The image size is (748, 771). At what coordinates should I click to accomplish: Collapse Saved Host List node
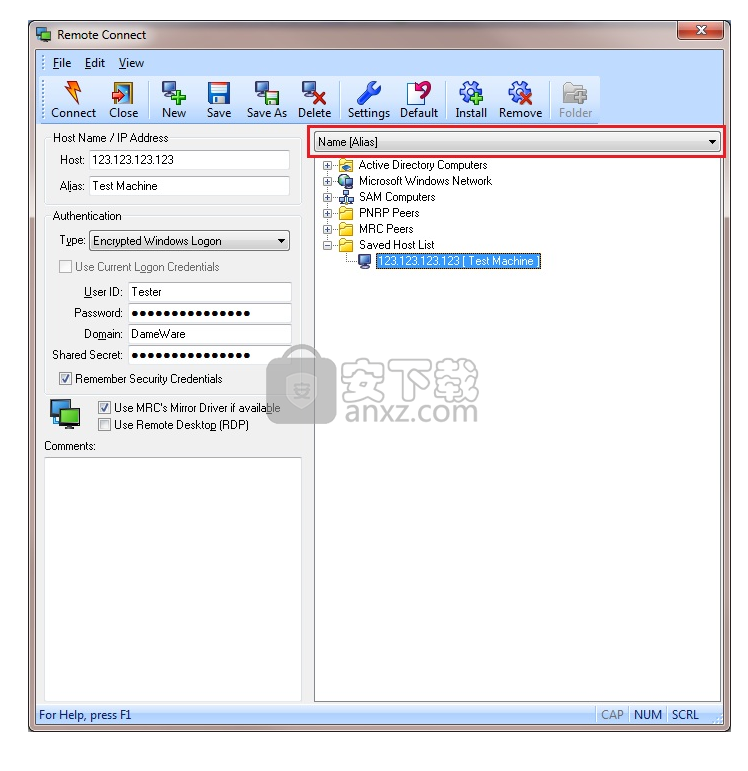click(328, 245)
